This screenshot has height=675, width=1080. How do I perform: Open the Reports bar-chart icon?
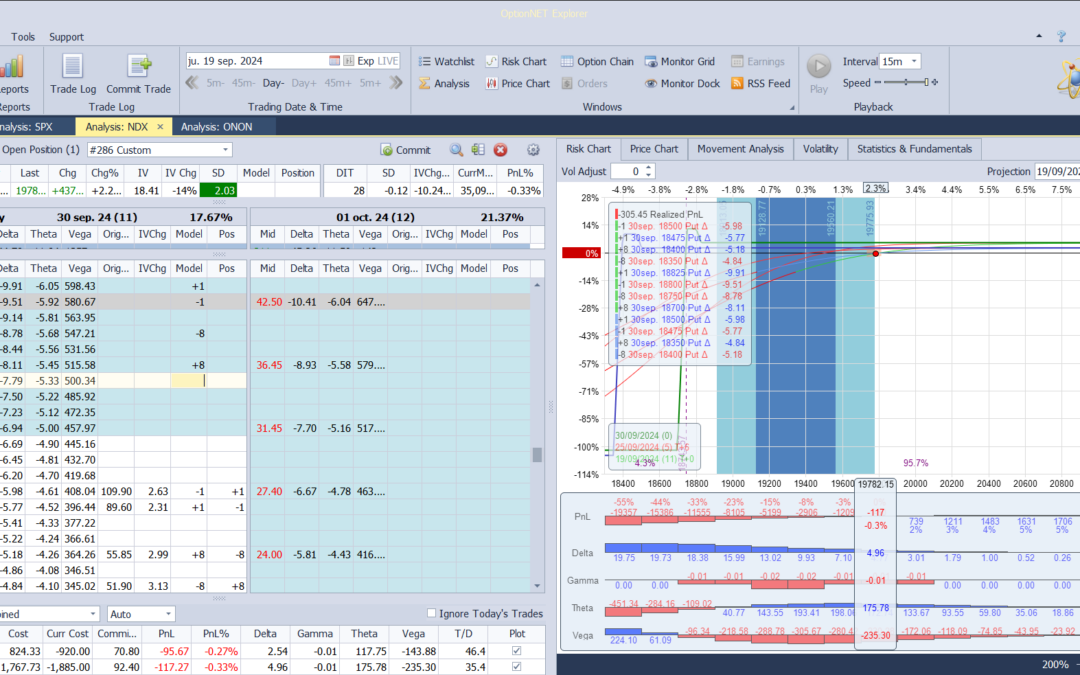tap(12, 68)
